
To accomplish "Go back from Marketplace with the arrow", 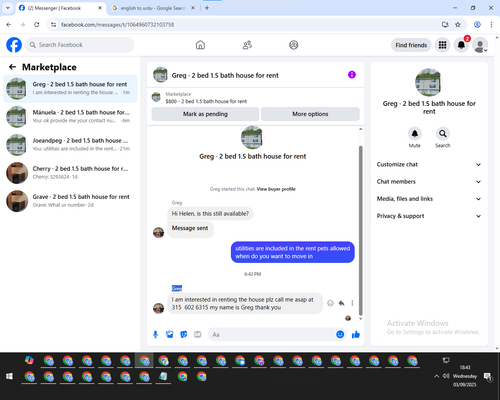I will pyautogui.click(x=12, y=67).
